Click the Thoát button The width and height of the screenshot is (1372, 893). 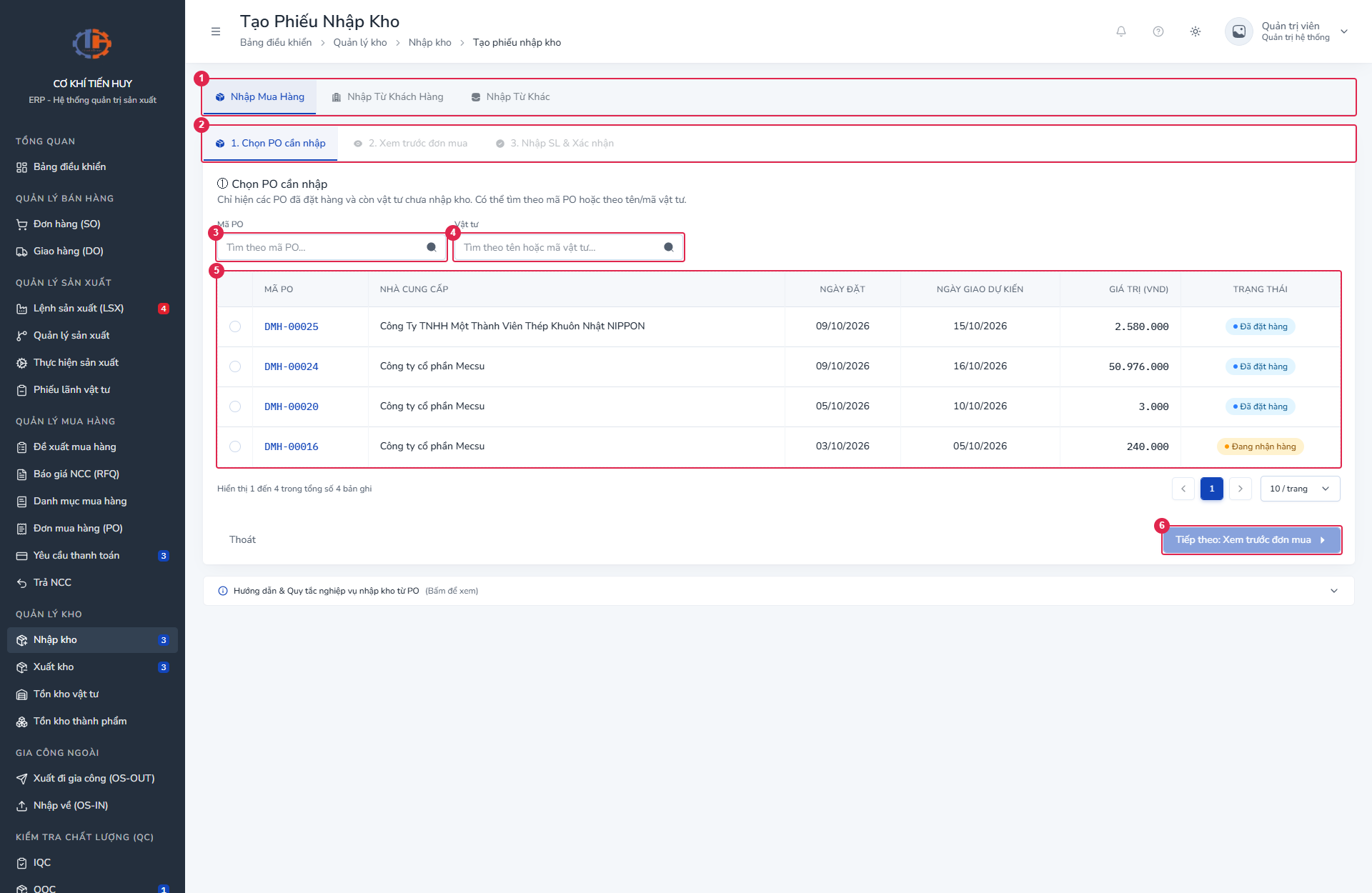point(242,540)
